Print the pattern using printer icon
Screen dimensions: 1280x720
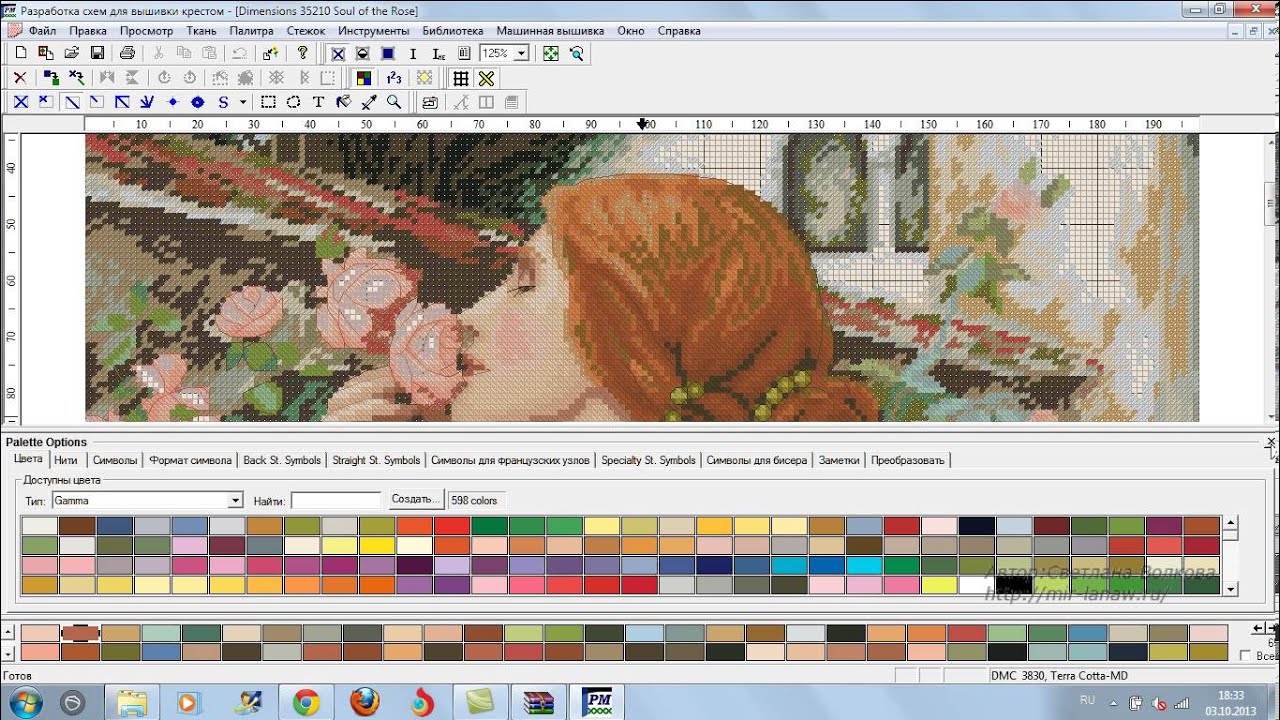(127, 53)
